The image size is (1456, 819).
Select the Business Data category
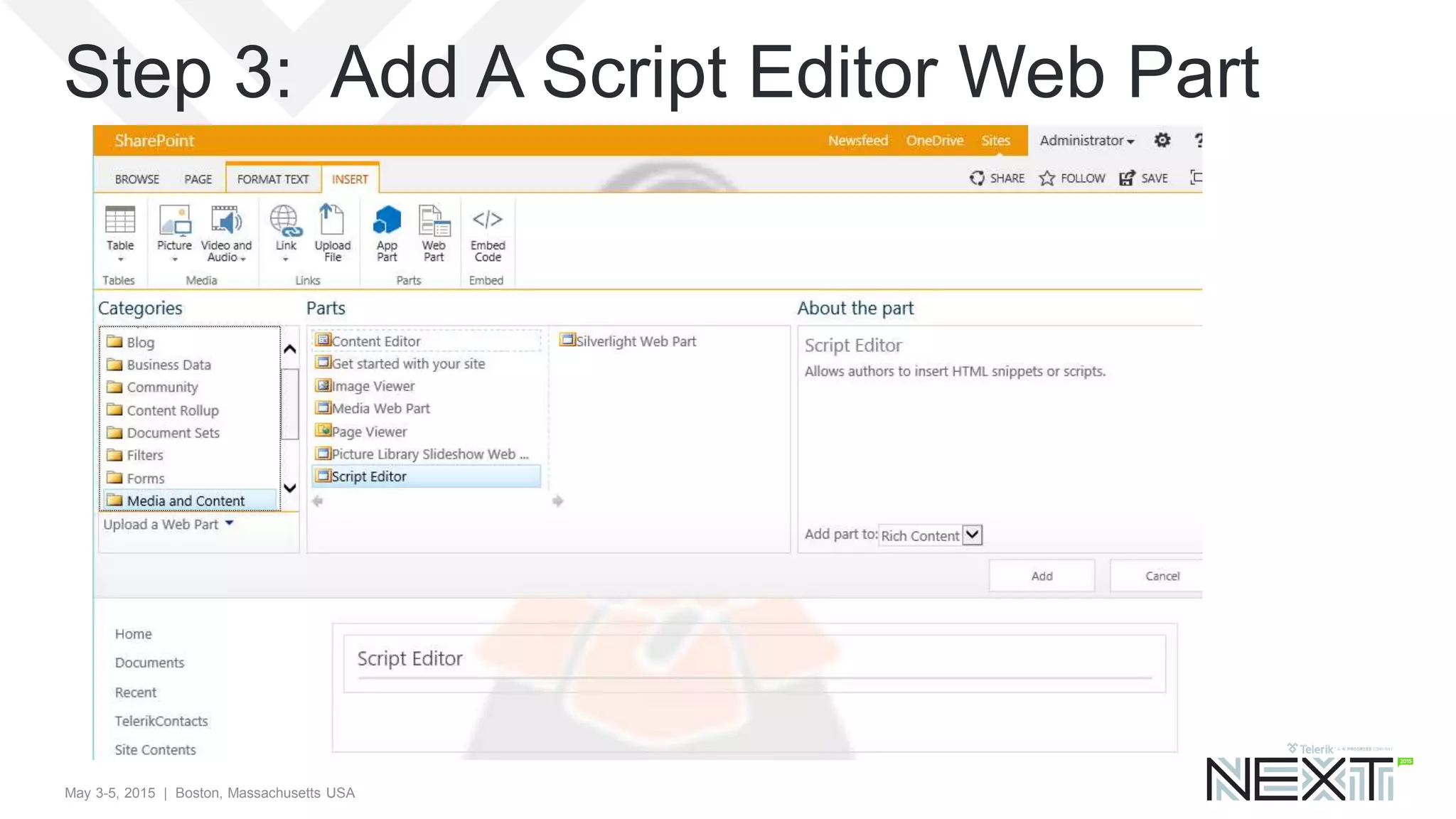159,365
